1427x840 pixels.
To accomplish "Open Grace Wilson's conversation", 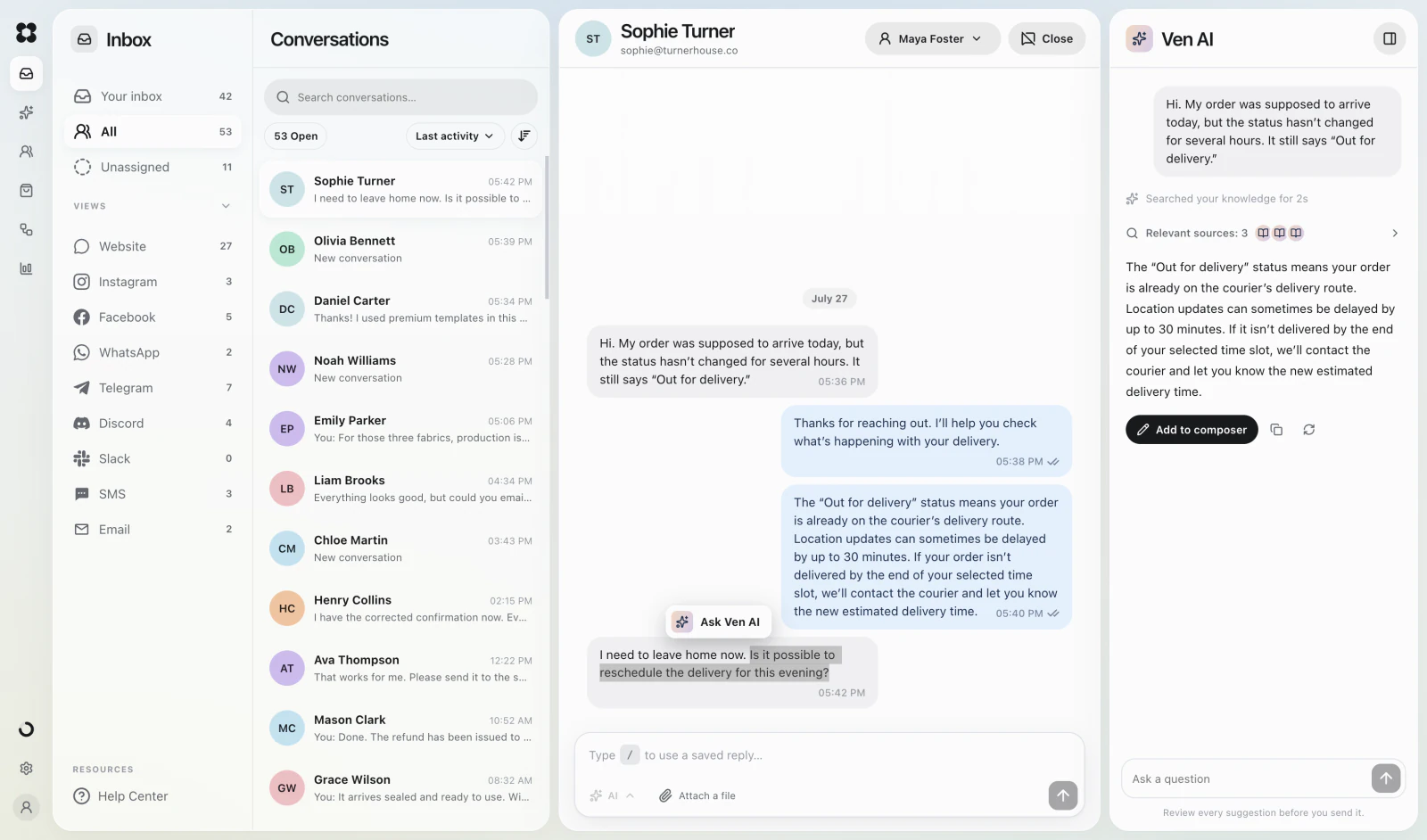I will click(401, 787).
